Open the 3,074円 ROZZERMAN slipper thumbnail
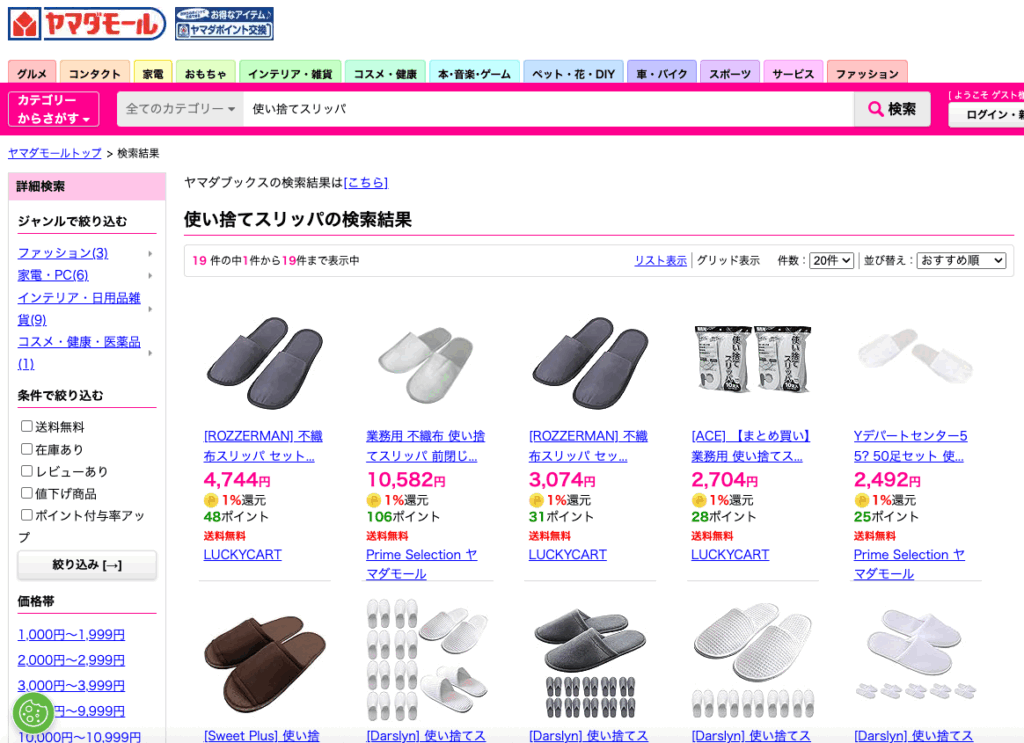This screenshot has width=1024, height=743. coord(590,362)
